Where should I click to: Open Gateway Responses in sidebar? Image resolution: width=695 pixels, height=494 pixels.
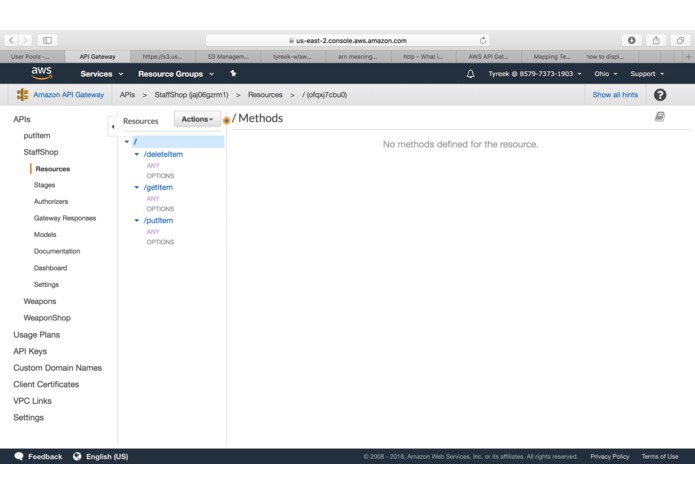point(65,218)
